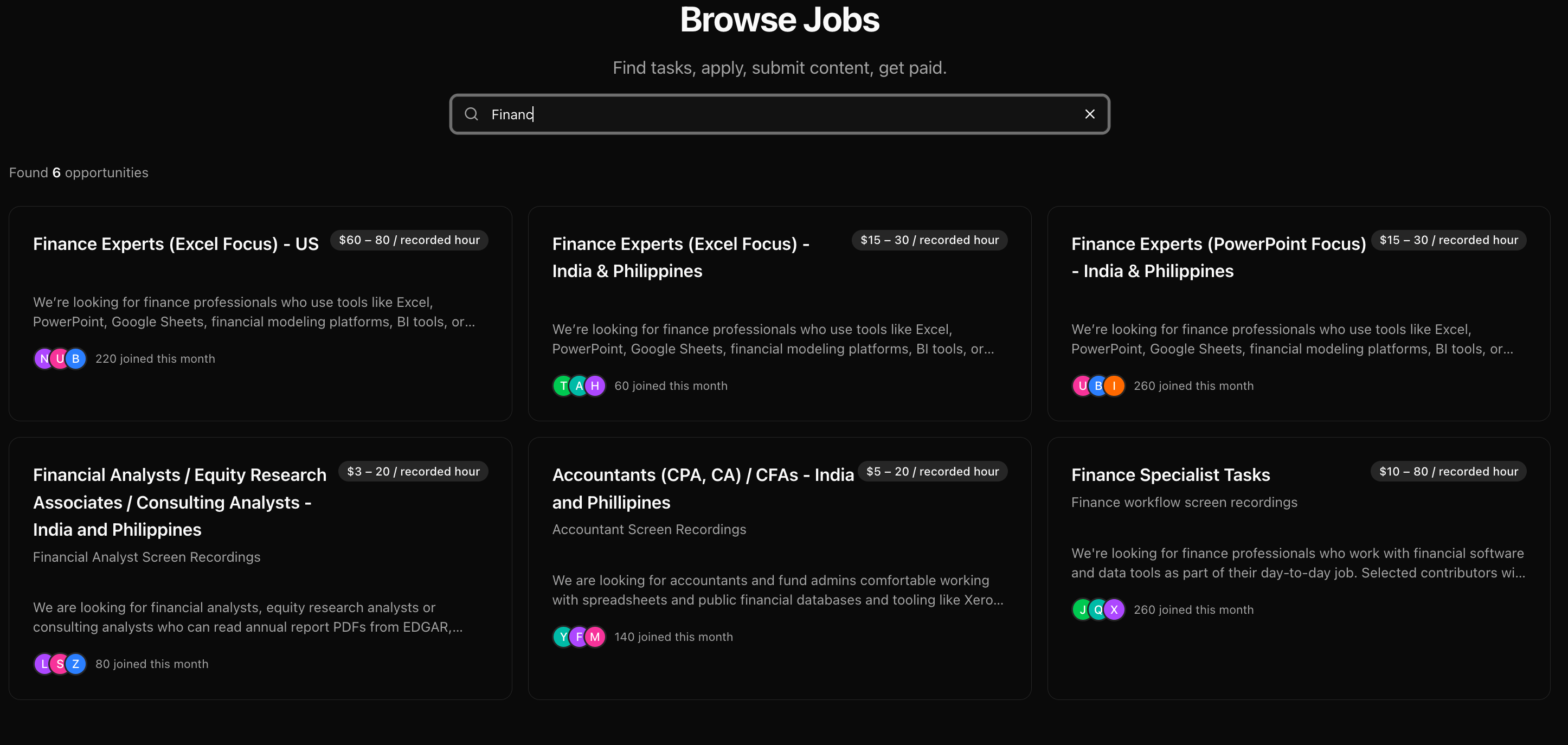Click the $15 – 30 badge on Excel Focus India card
The height and width of the screenshot is (745, 1568).
(x=929, y=240)
